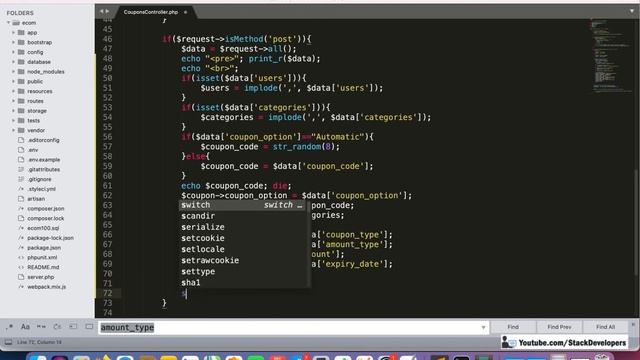Viewport: 640px width, 360px height.
Task: Expand the routes folder arrow
Action: 13,101
